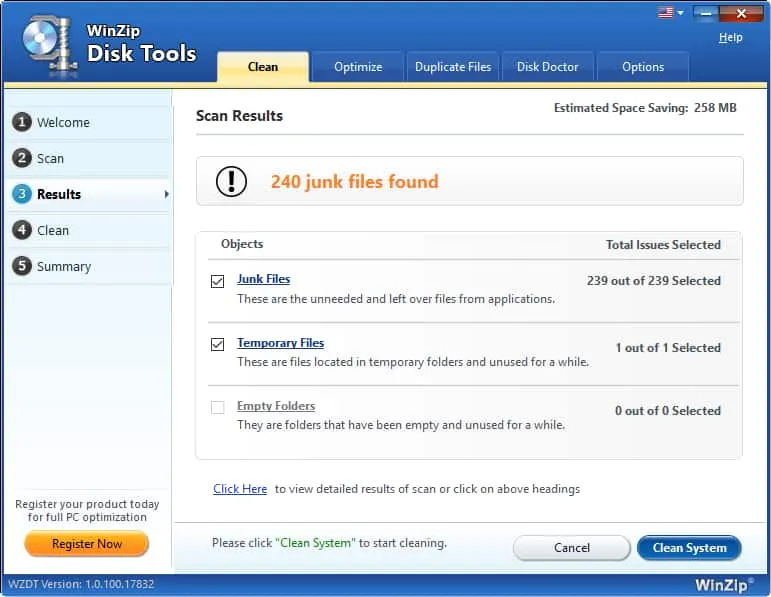Click step 2 number badge for Scan
The height and width of the screenshot is (597, 771).
(22, 158)
